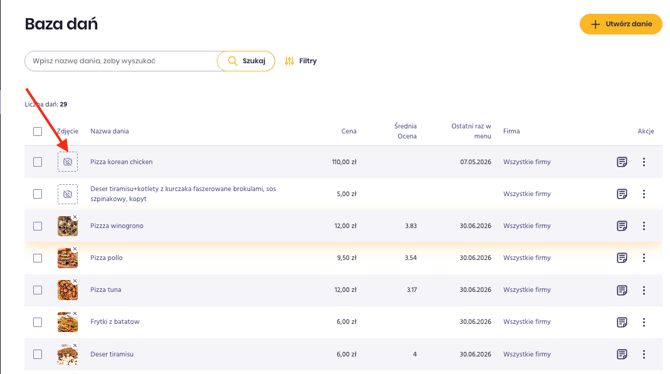Click the 110,00 zł price cell
This screenshot has height=374, width=670.
[344, 162]
